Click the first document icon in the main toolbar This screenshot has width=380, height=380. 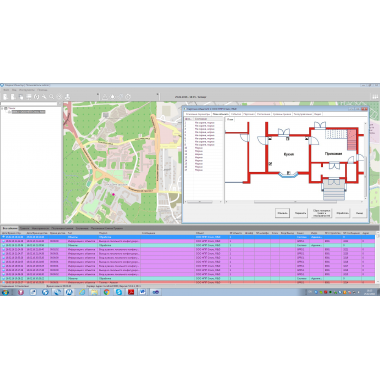pos(6,97)
